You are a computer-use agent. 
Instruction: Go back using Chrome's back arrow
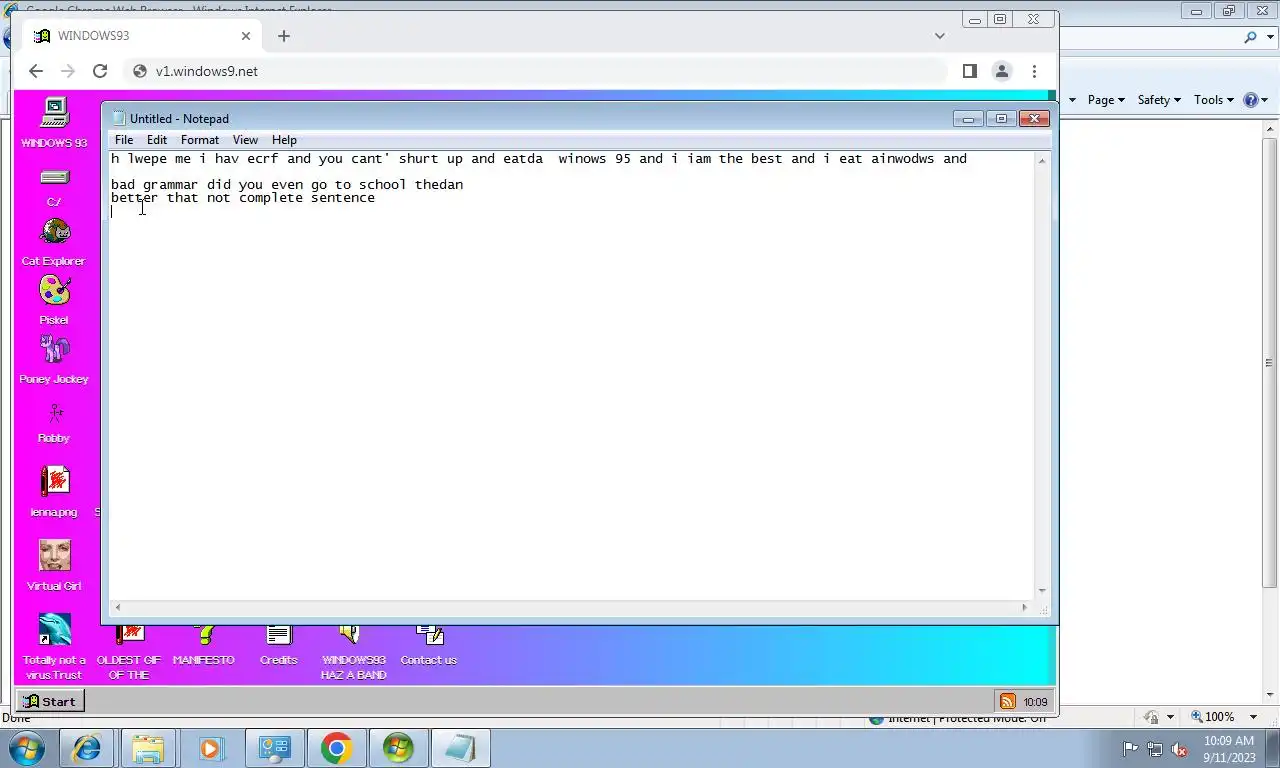(36, 71)
